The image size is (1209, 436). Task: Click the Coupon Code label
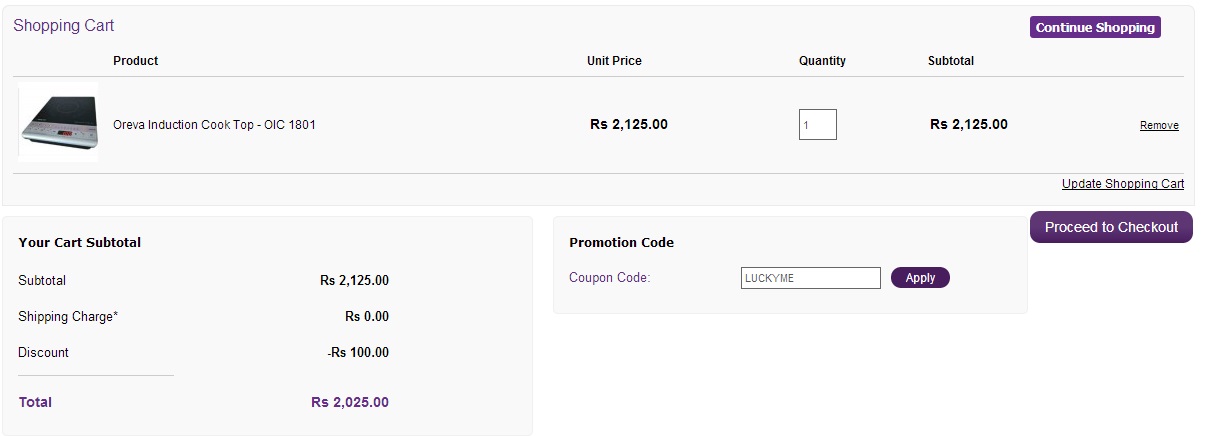coord(609,278)
